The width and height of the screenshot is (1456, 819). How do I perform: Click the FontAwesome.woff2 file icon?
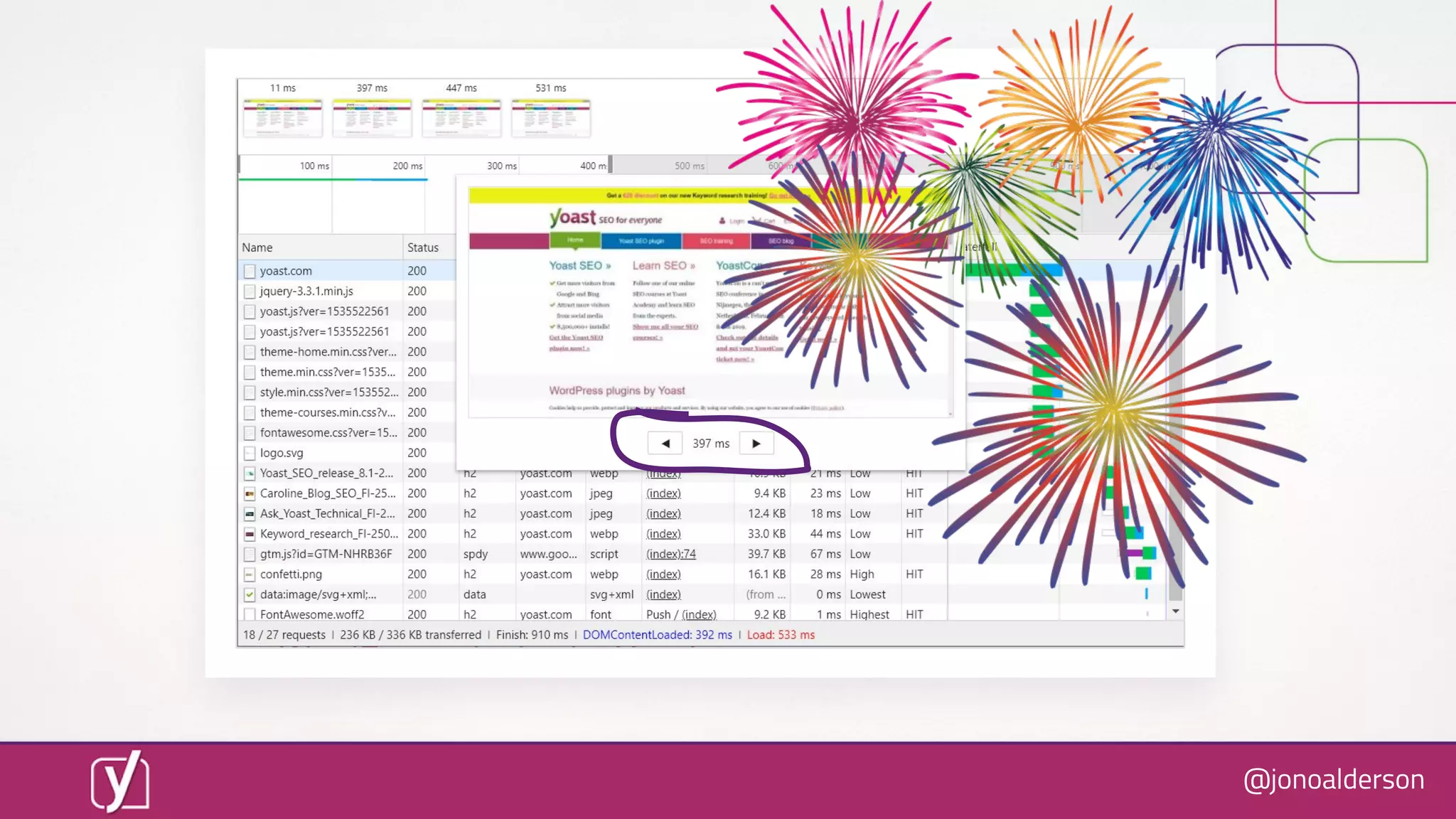tap(250, 614)
